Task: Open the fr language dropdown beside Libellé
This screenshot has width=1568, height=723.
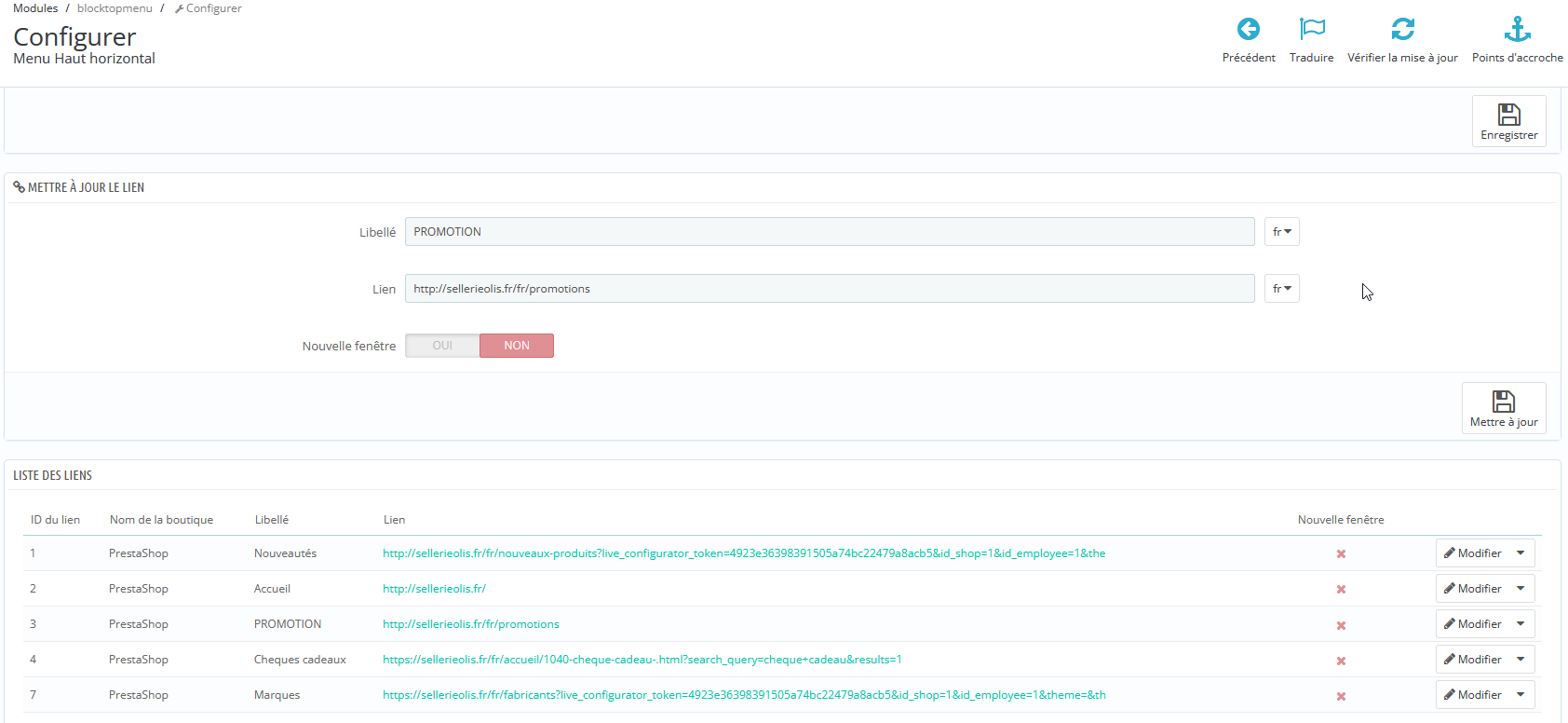Action: [x=1282, y=232]
